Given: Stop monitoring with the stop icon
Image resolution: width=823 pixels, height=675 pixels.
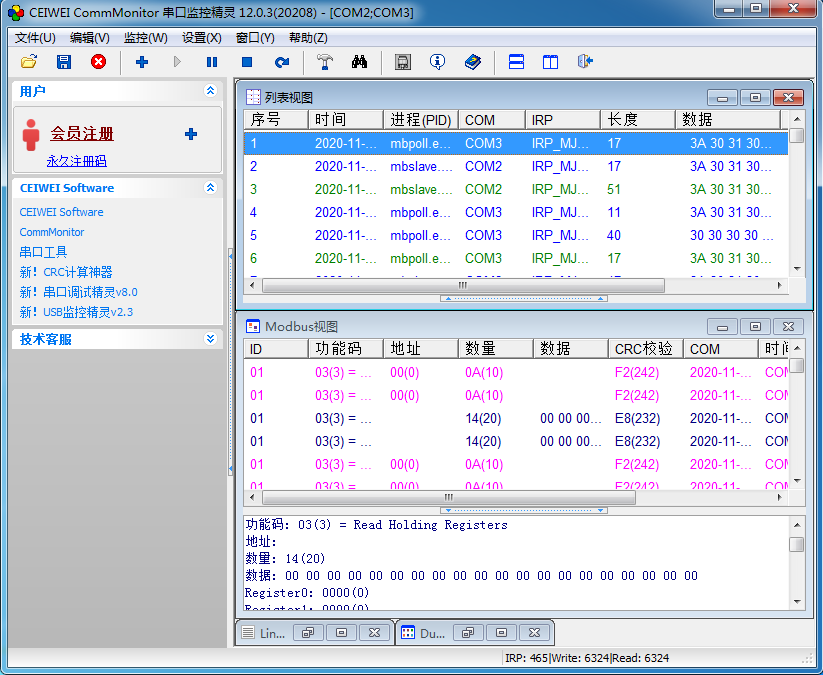Looking at the screenshot, I should tap(247, 62).
